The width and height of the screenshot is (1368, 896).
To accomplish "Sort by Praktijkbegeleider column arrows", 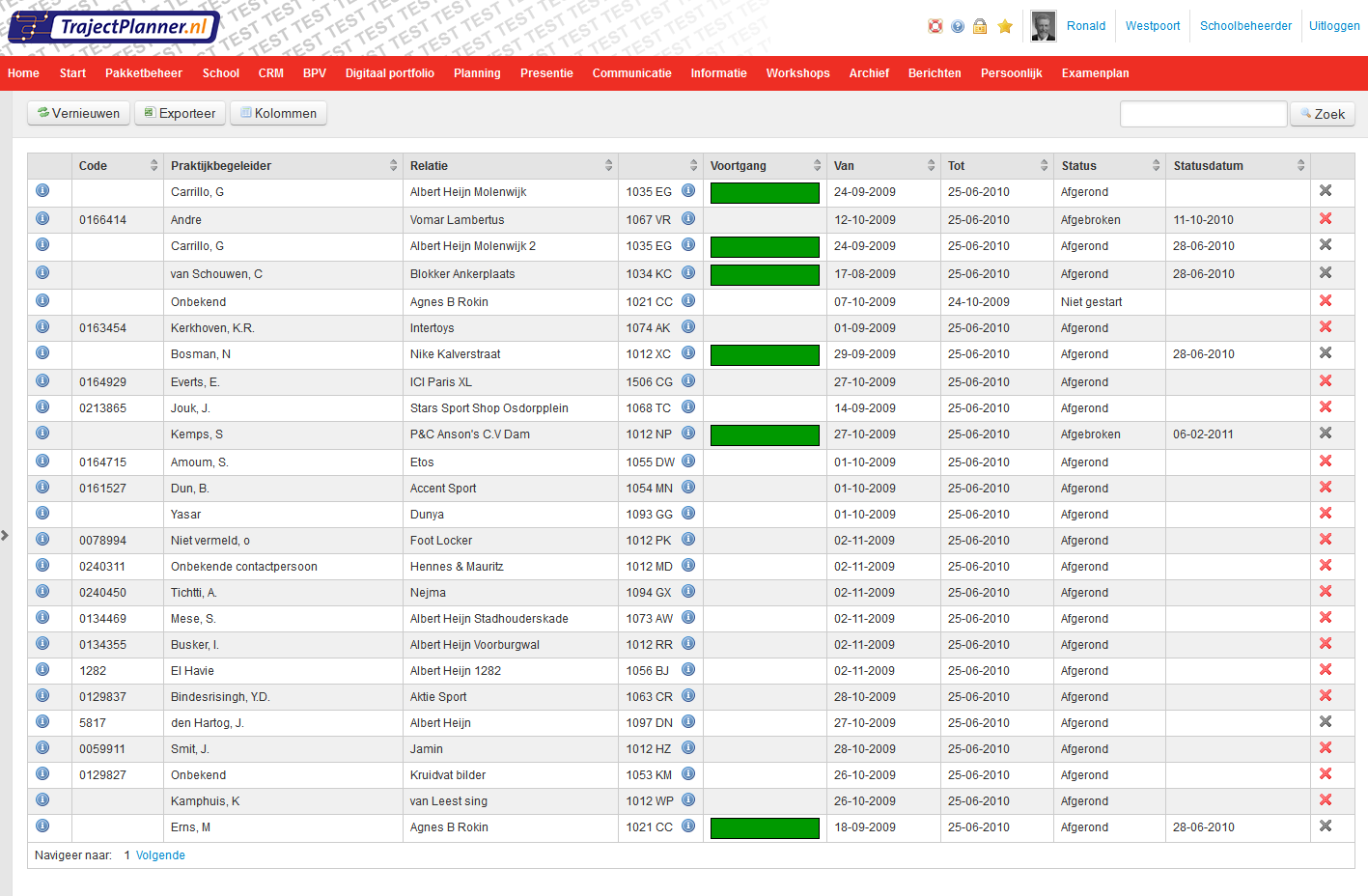I will click(393, 165).
